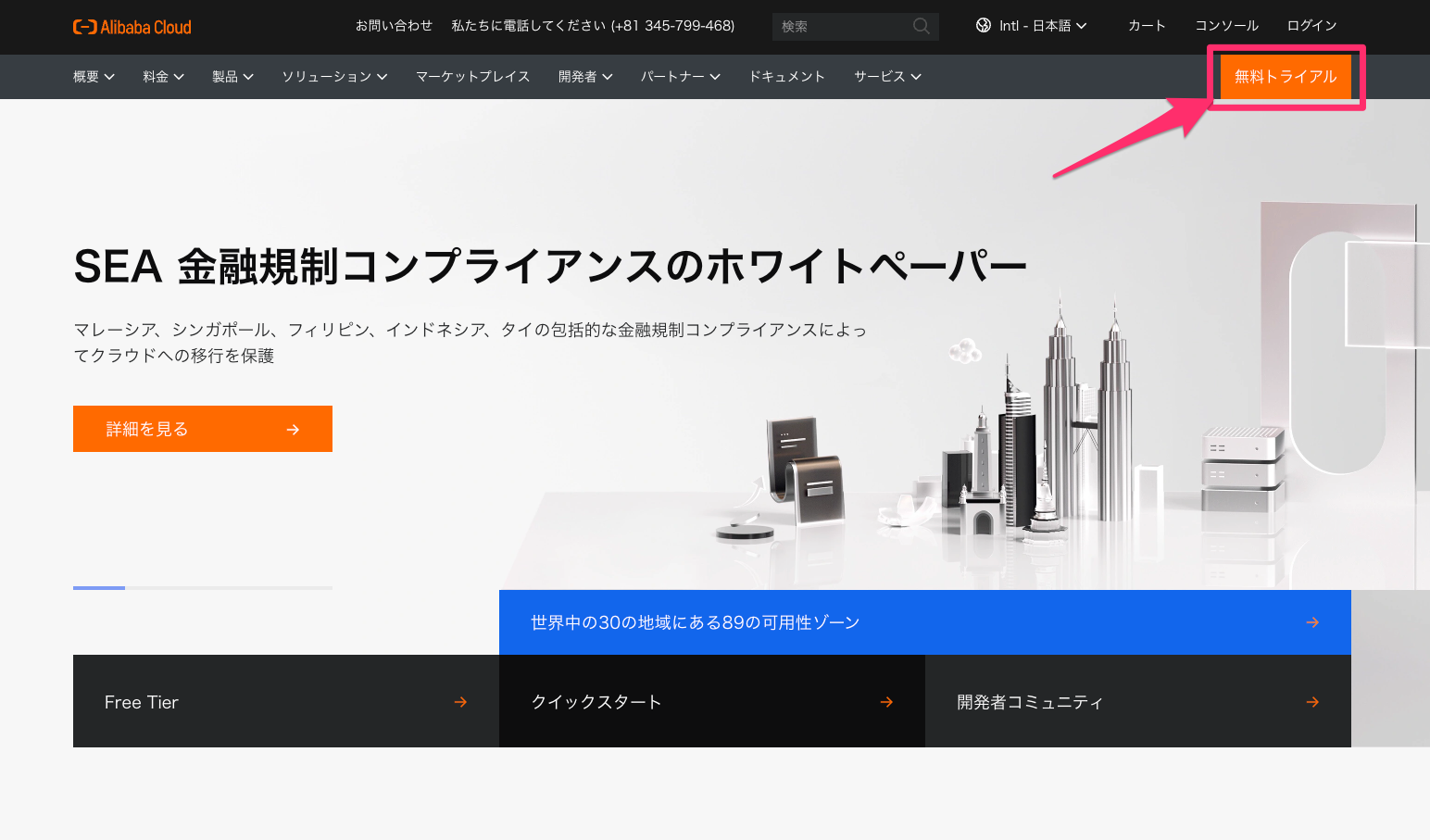Click the Alibaba Cloud logo
This screenshot has height=840, width=1430.
pyautogui.click(x=132, y=27)
